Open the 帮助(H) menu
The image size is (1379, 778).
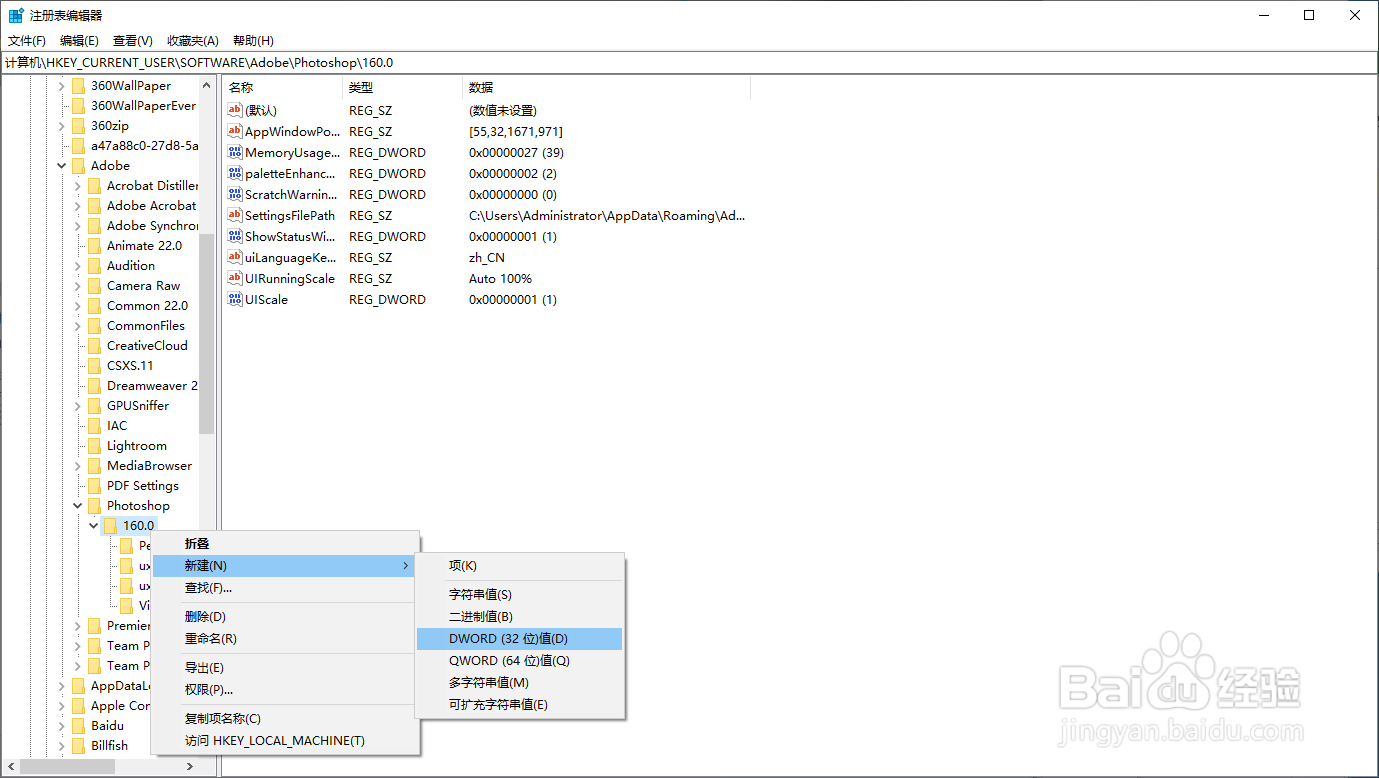pos(253,40)
